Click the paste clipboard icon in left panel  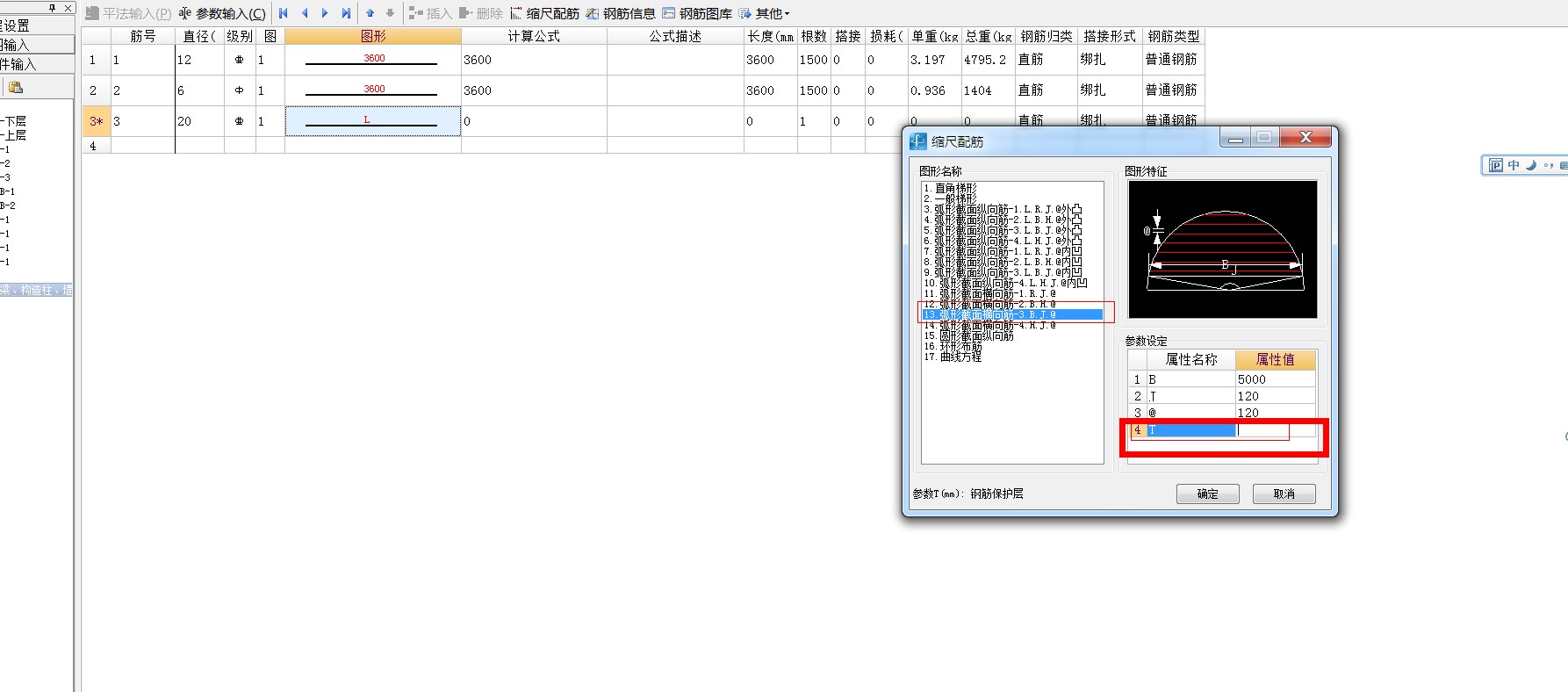(x=16, y=87)
